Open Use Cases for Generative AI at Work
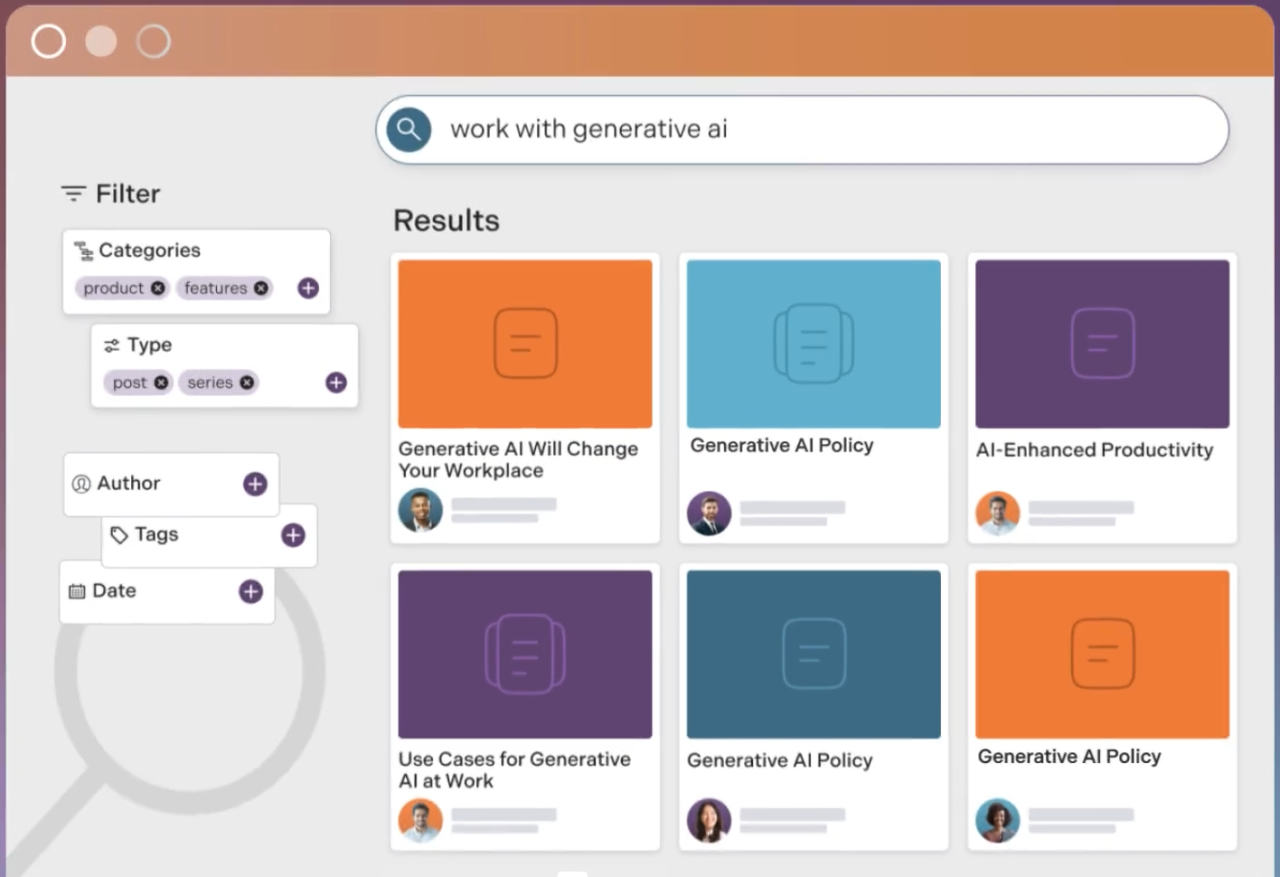Image resolution: width=1280 pixels, height=877 pixels. [x=514, y=770]
